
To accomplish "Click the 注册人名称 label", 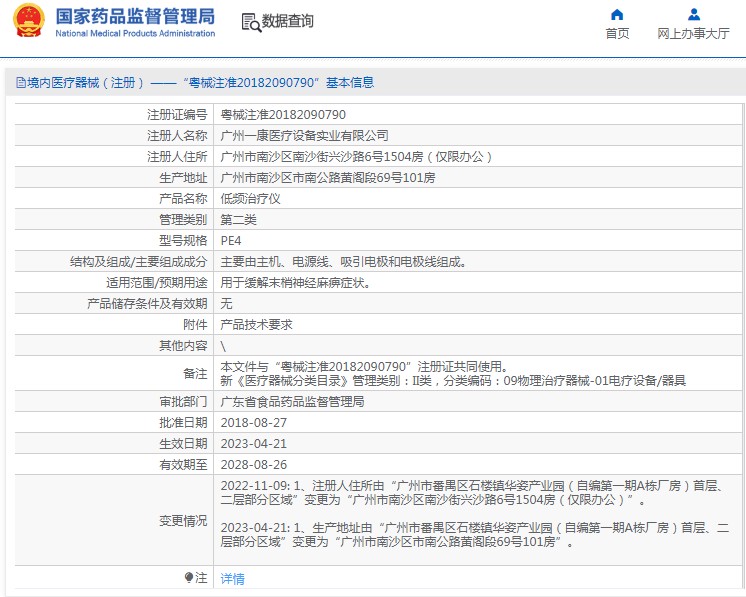I will tap(177, 136).
